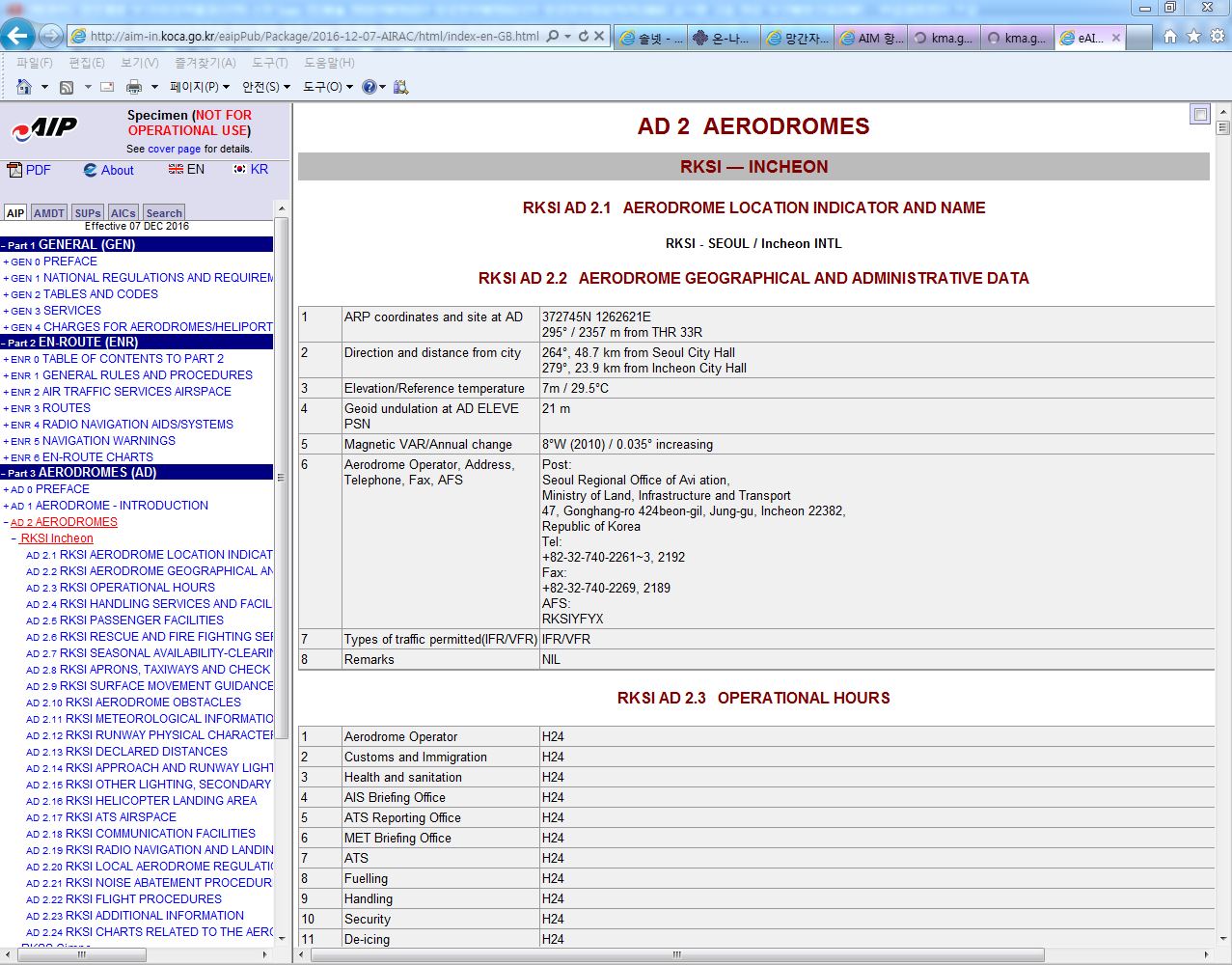Open browser Tools with the gear icon
This screenshot has height=965, width=1232.
1217,37
